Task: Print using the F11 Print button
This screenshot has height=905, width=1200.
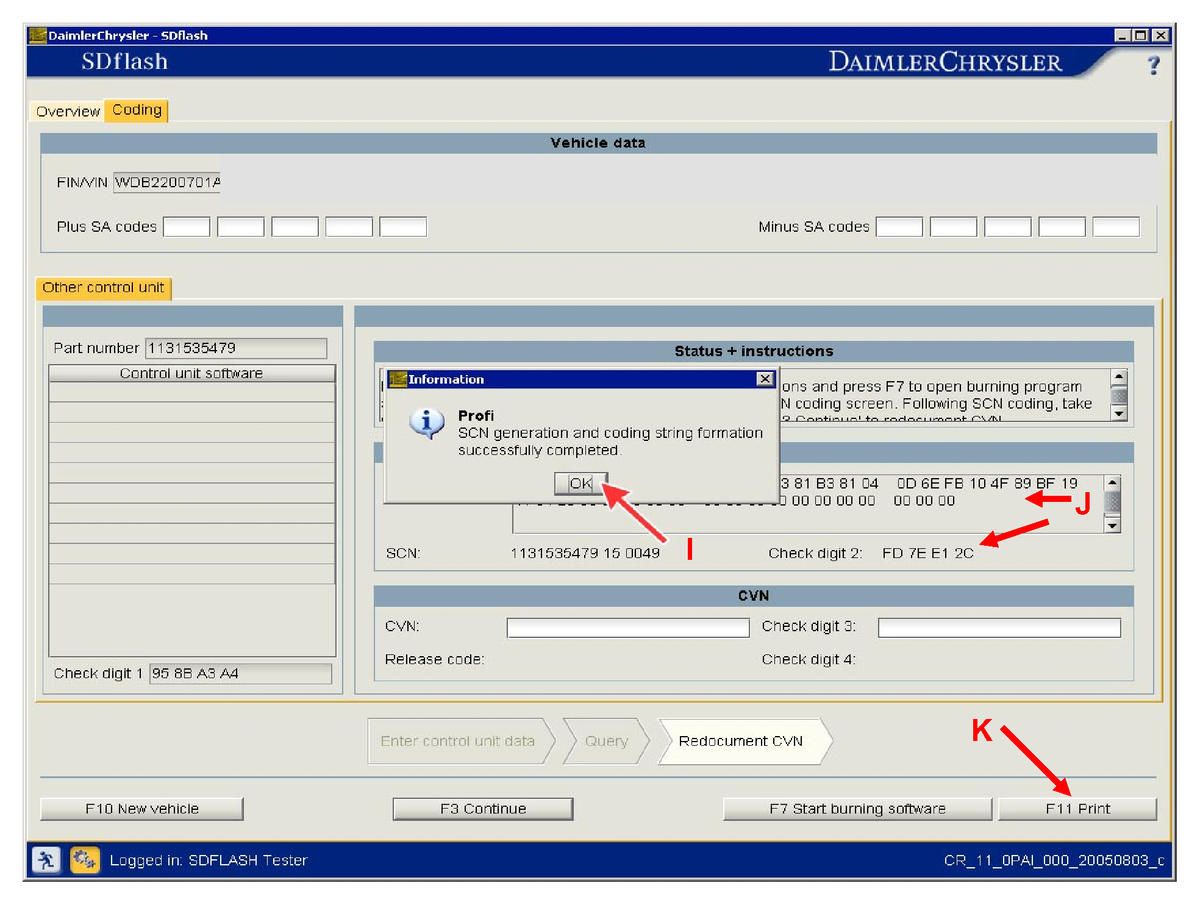Action: pyautogui.click(x=1077, y=808)
